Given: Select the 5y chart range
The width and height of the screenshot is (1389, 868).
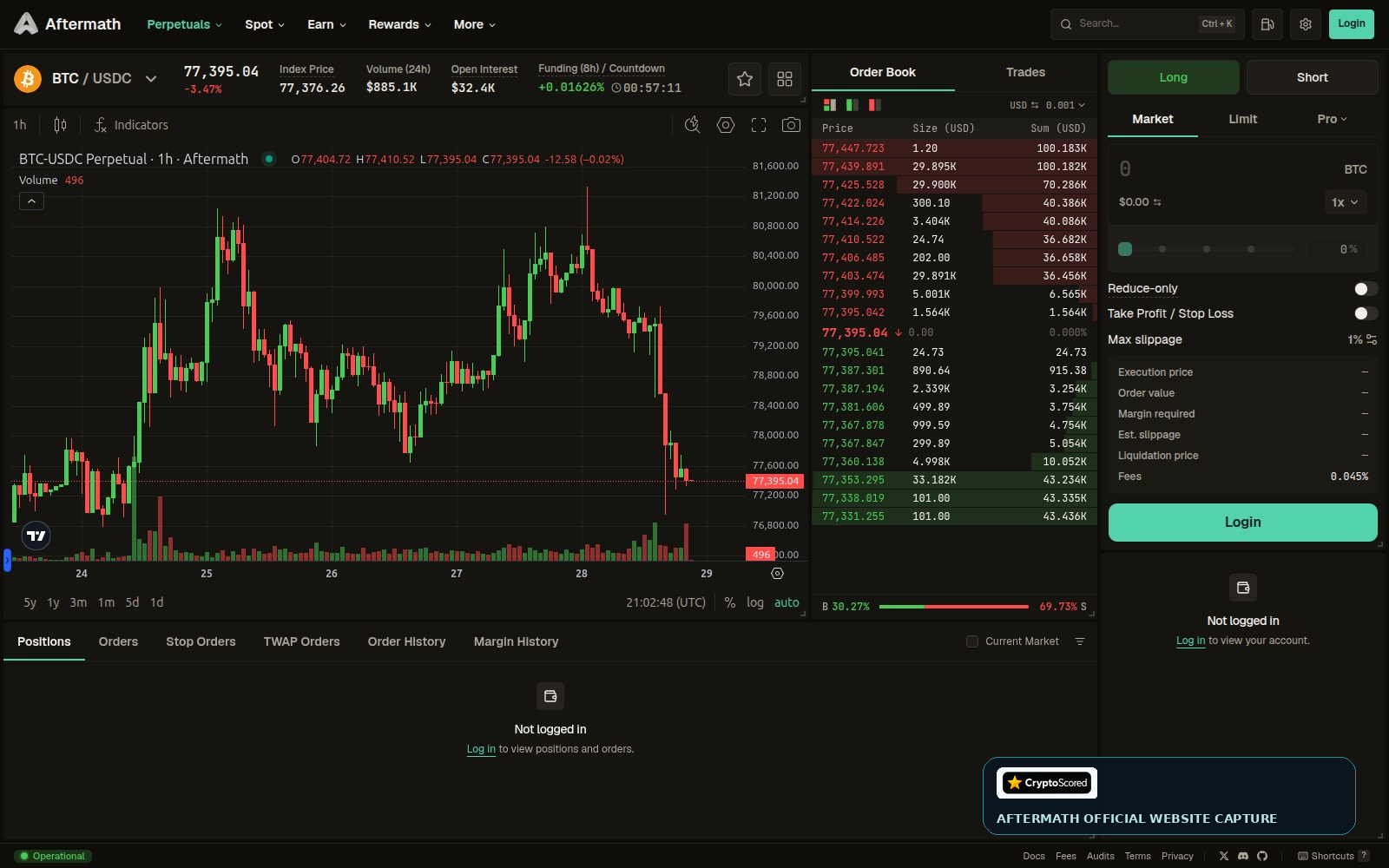Looking at the screenshot, I should pos(30,602).
